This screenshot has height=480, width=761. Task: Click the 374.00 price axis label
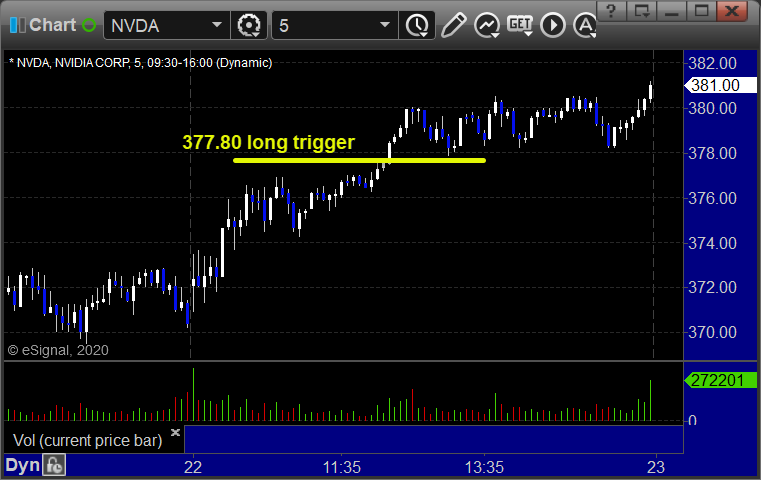[x=712, y=243]
